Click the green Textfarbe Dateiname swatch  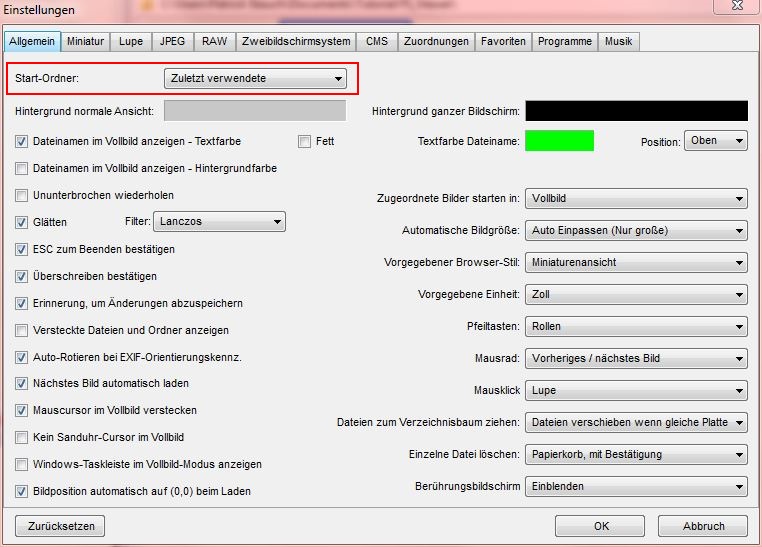click(x=560, y=141)
